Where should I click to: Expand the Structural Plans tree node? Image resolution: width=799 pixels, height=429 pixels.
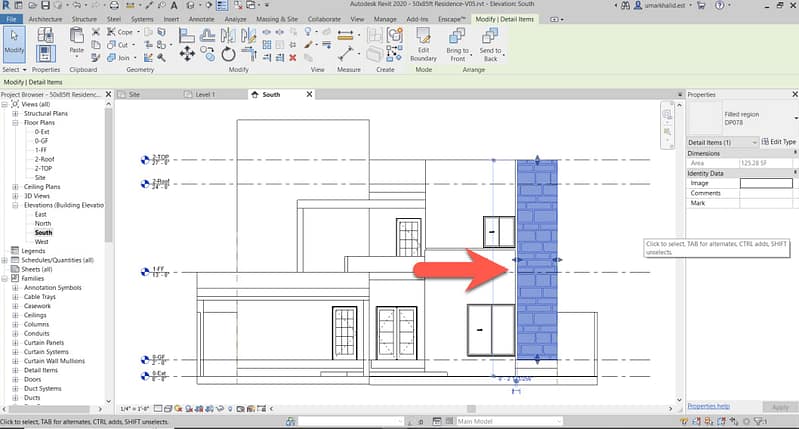tap(15, 114)
